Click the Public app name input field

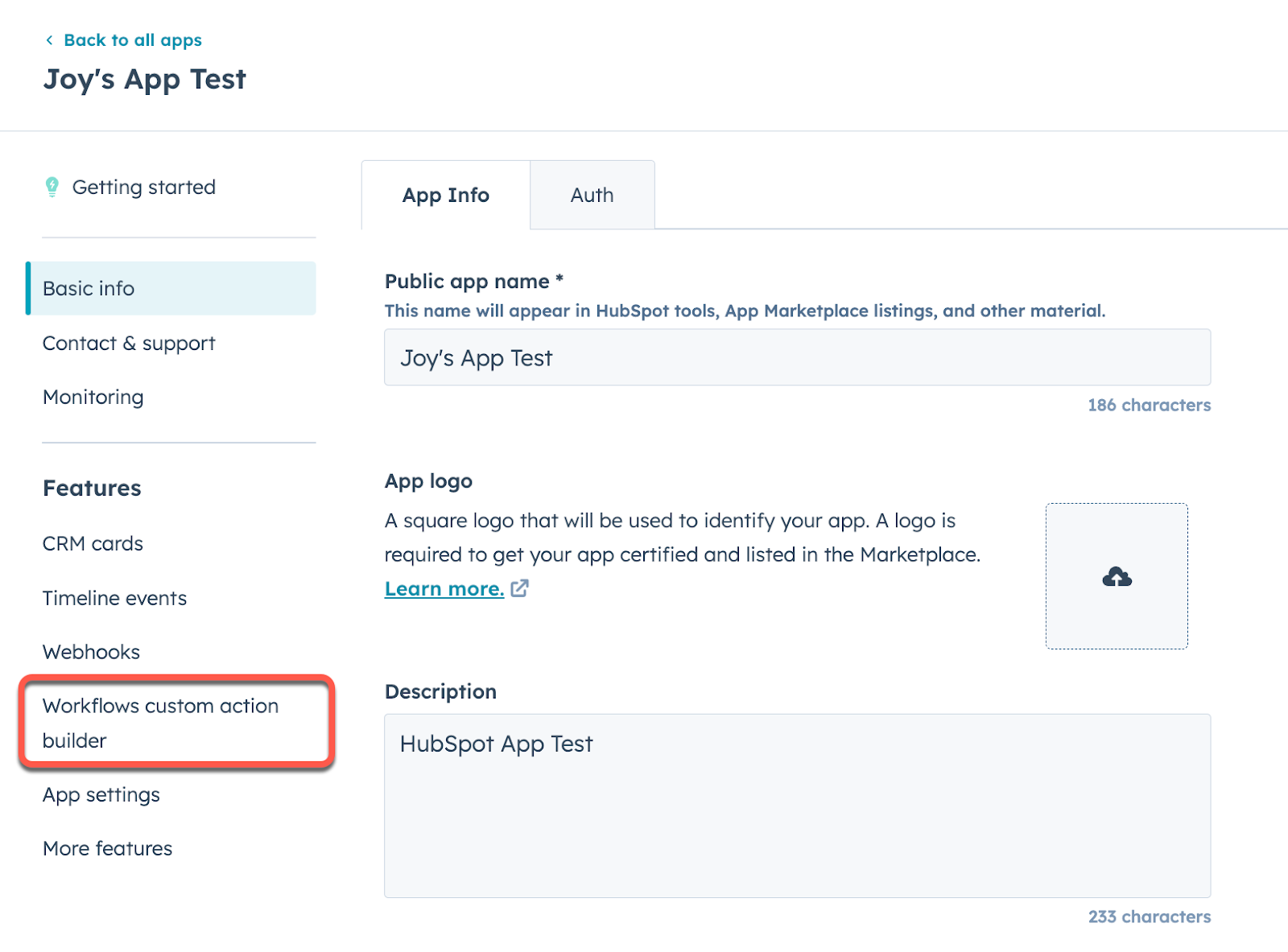pyautogui.click(x=797, y=357)
